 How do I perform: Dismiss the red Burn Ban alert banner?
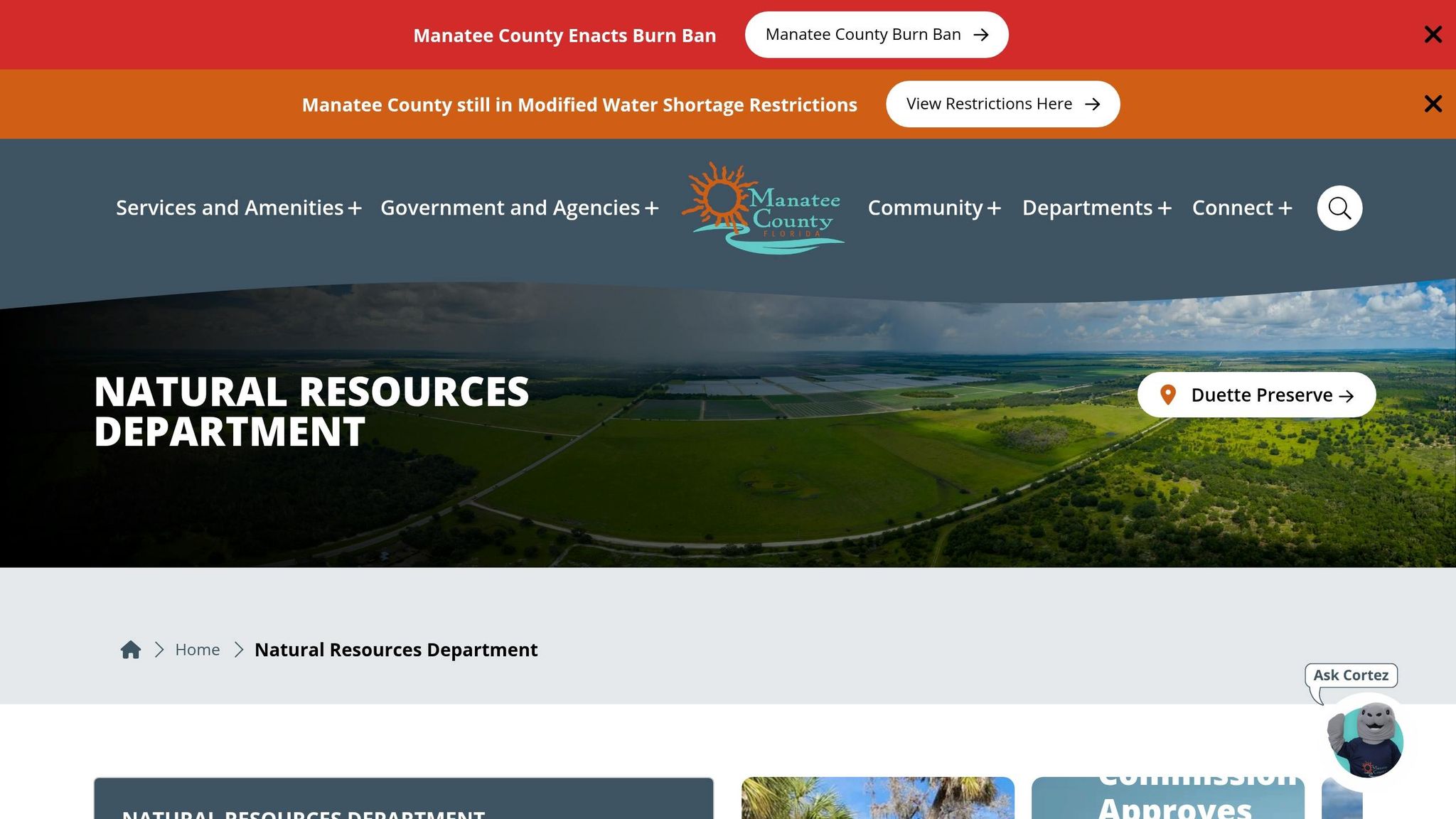pyautogui.click(x=1433, y=35)
